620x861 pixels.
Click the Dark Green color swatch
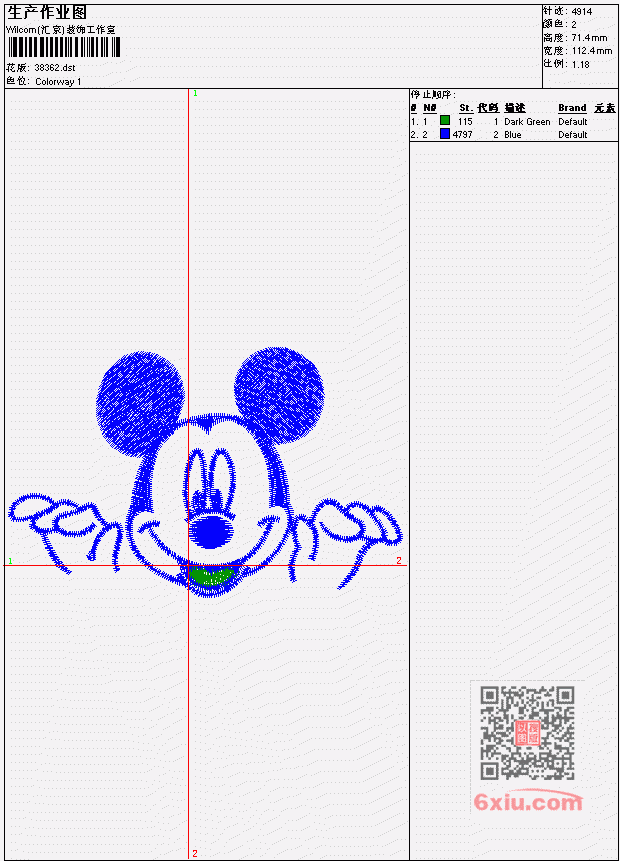(x=445, y=120)
